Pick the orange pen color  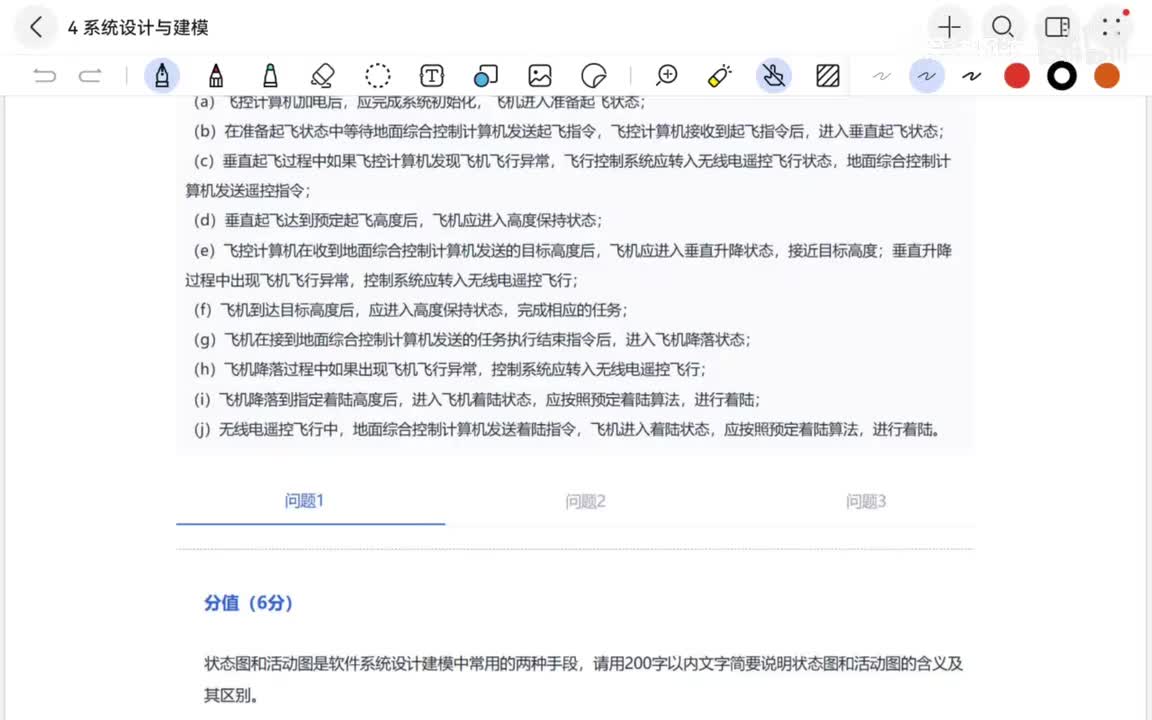click(x=1106, y=76)
